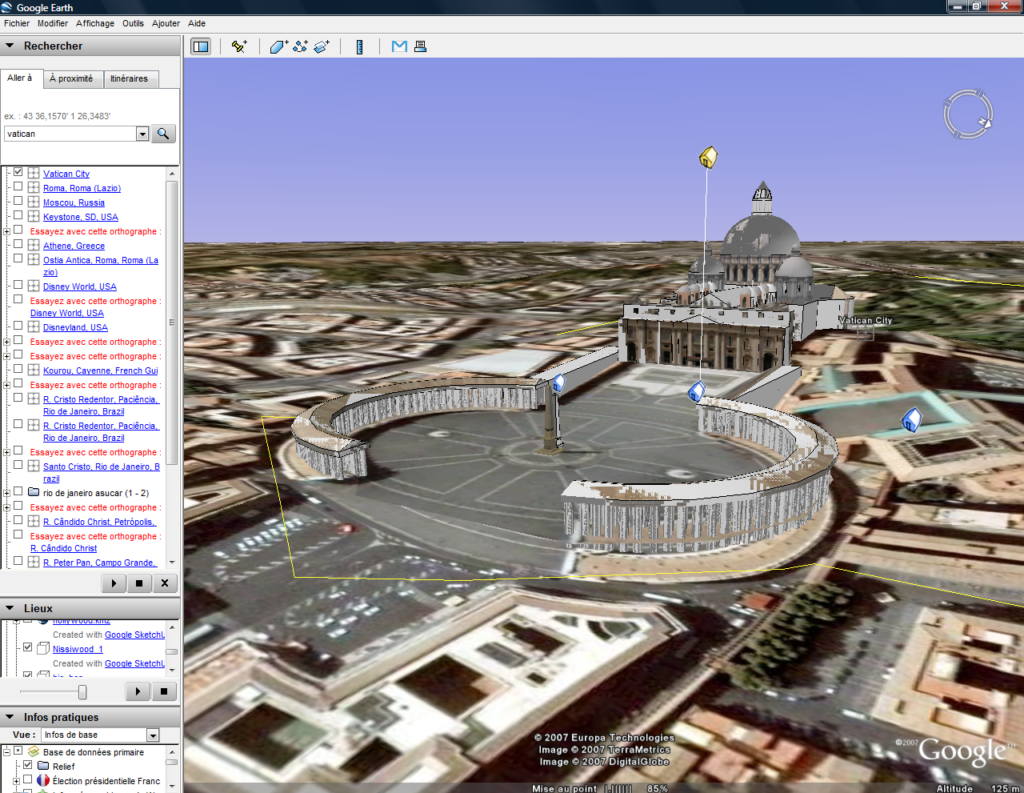Collapse the Rechercher panel
Image resolution: width=1024 pixels, height=793 pixels.
click(10, 46)
